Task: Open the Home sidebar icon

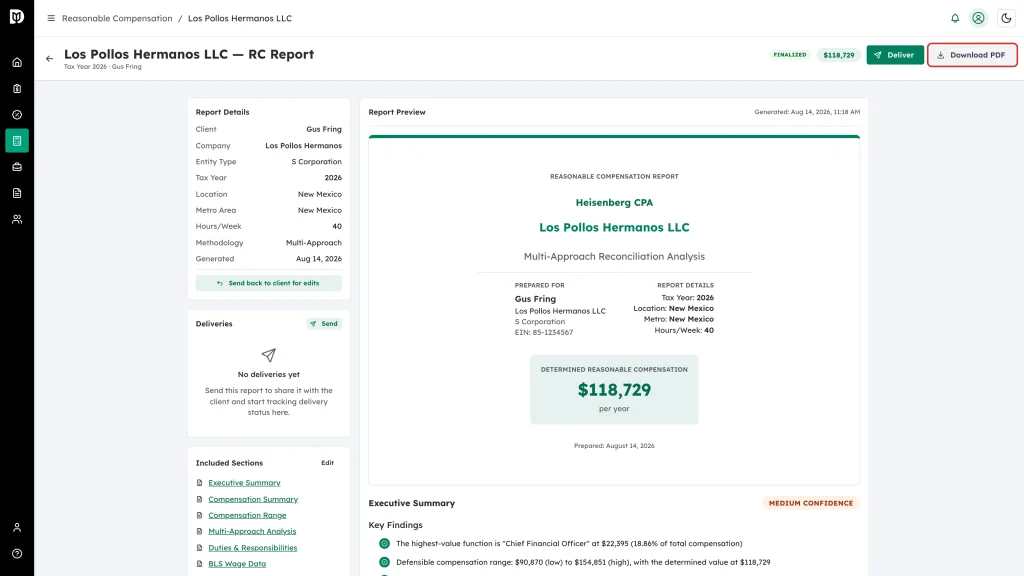Action: 17,63
